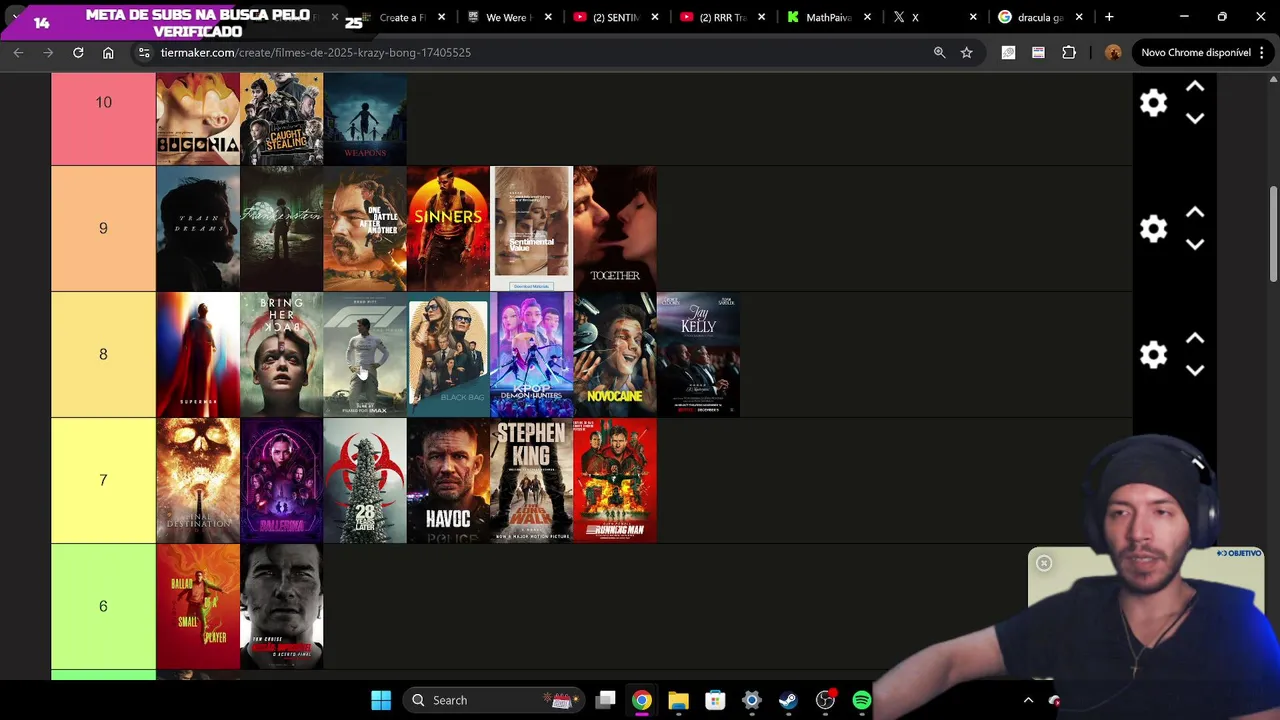The height and width of the screenshot is (720, 1280).
Task: Select the Bugonia poster in tier 10
Action: pyautogui.click(x=198, y=118)
